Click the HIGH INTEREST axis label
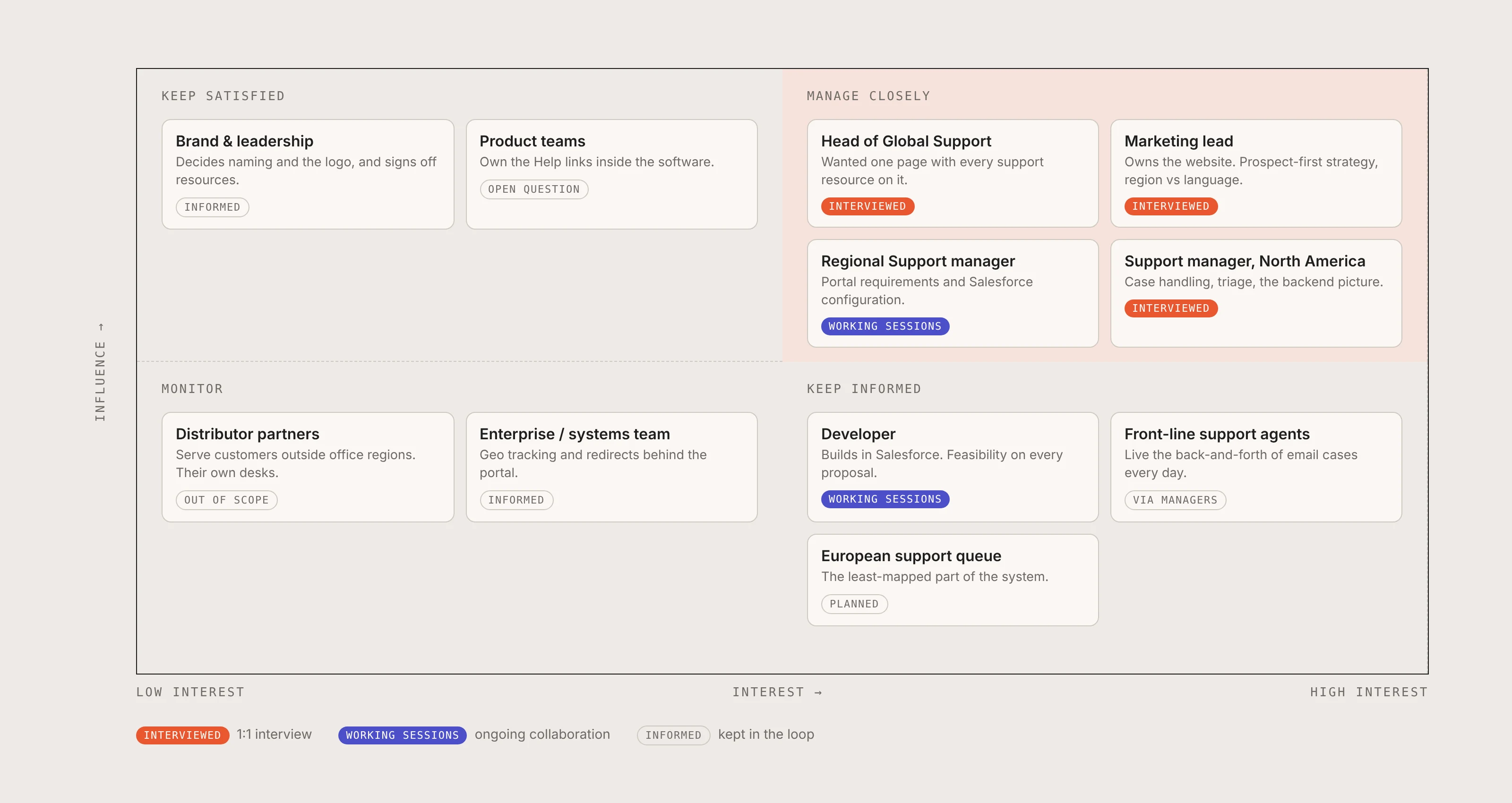The height and width of the screenshot is (803, 1512). [1369, 692]
